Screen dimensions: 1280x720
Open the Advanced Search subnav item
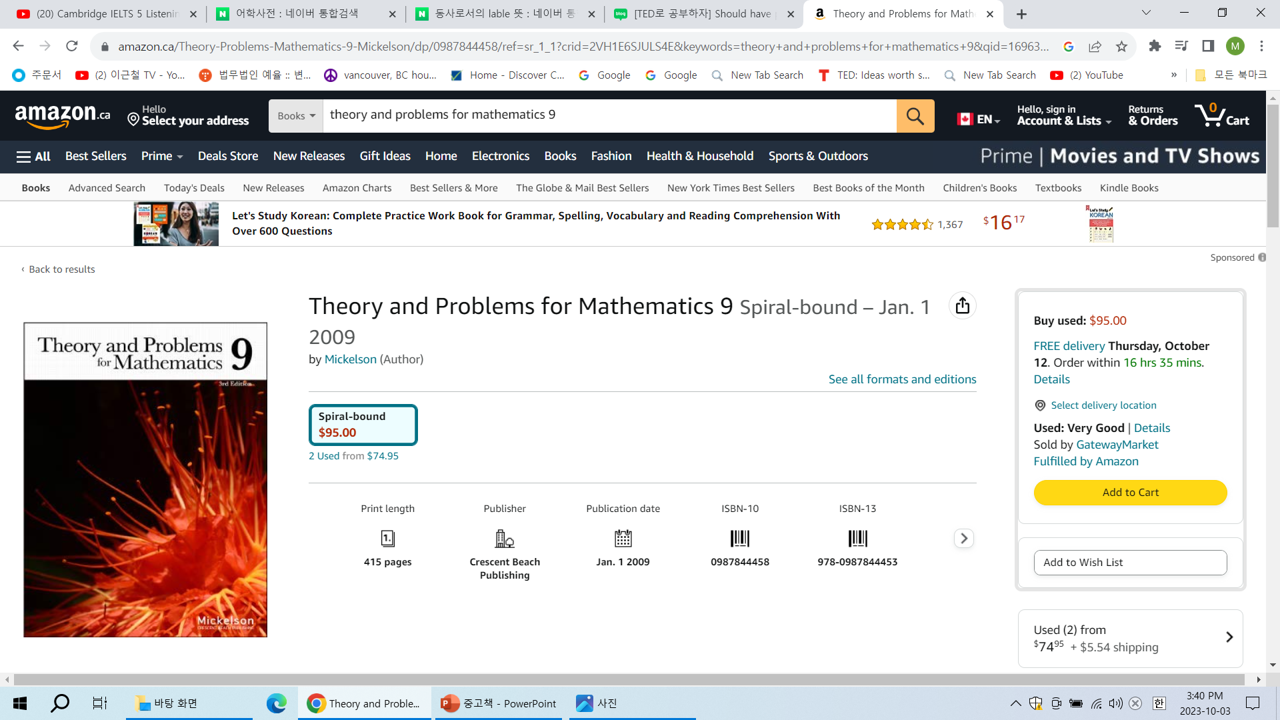pos(107,188)
